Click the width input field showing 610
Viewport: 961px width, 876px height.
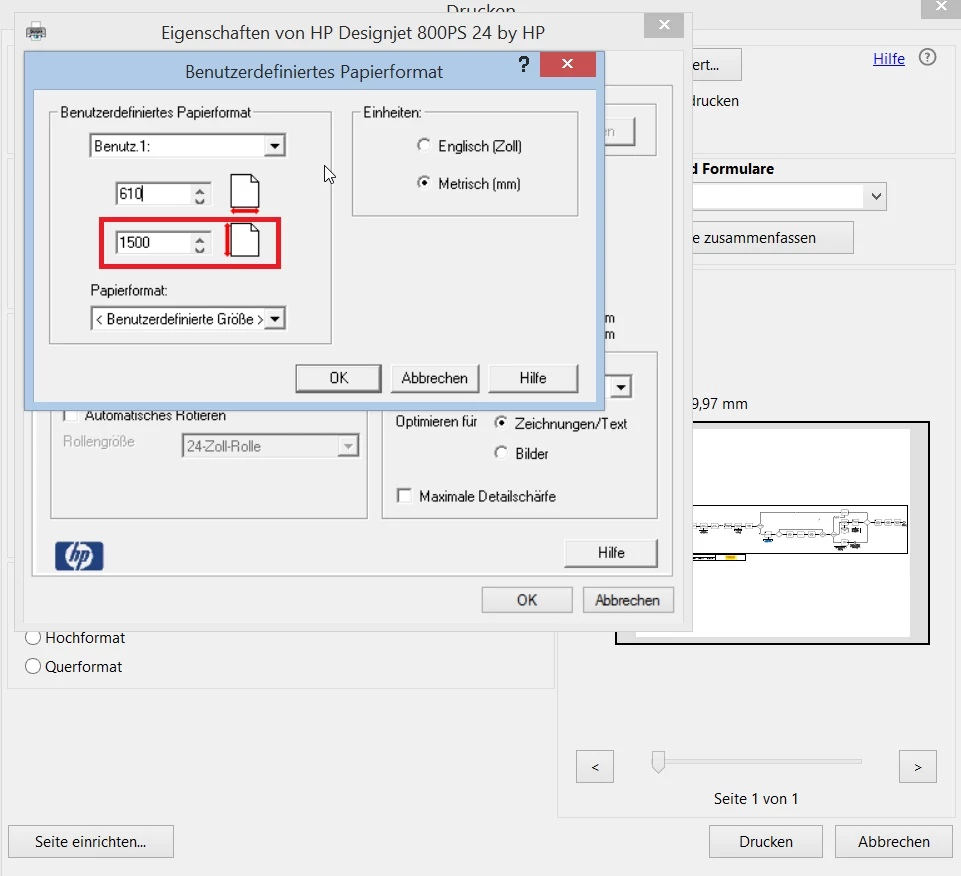pyautogui.click(x=154, y=194)
